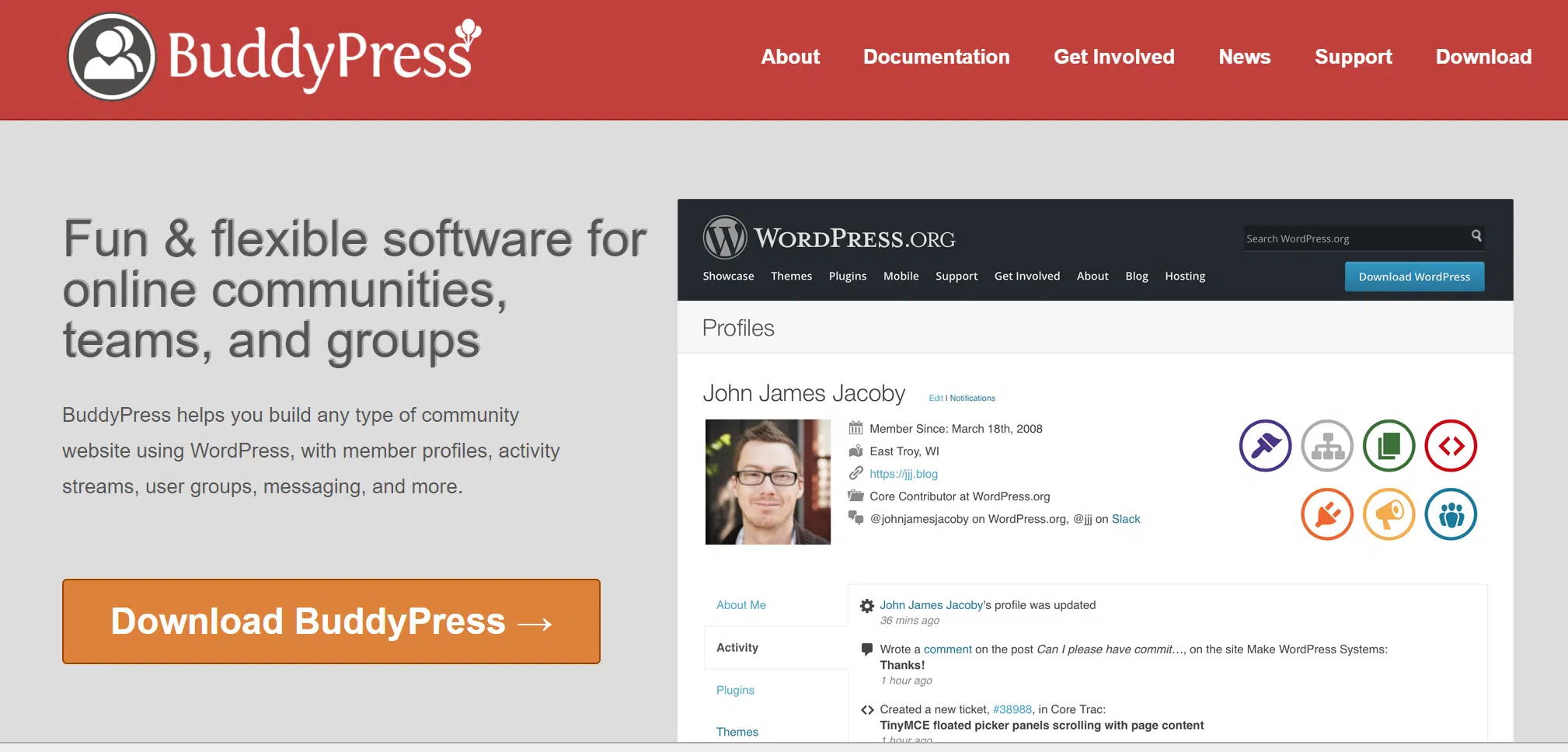Open the Documentation menu item
This screenshot has width=1568, height=752.
click(x=936, y=57)
